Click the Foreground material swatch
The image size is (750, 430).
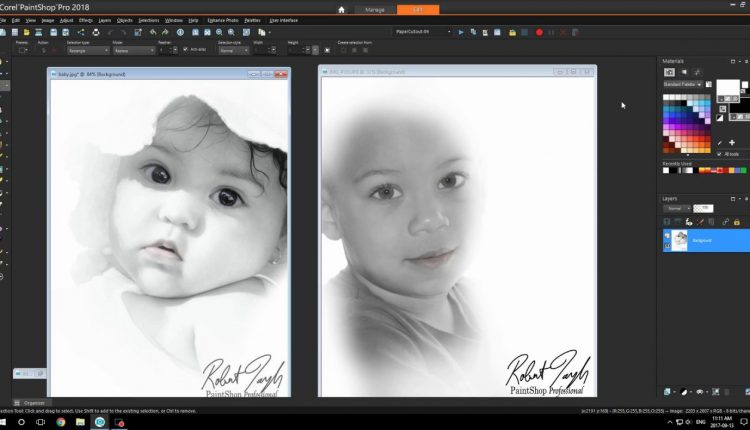(x=728, y=90)
